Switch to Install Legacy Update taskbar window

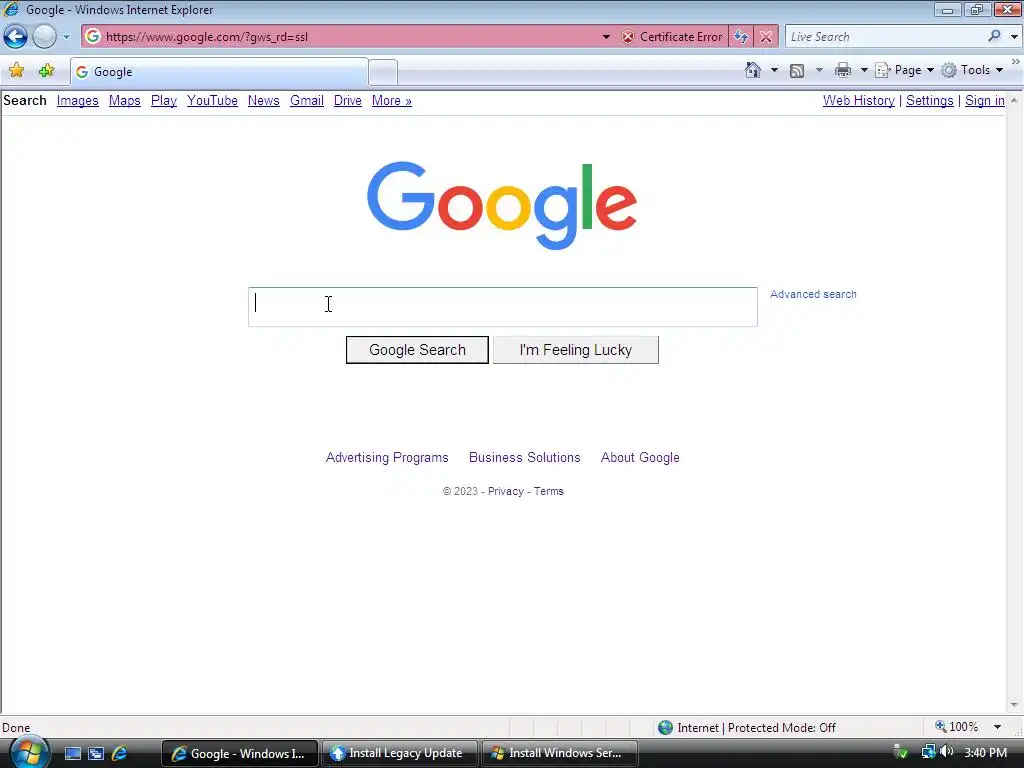(x=399, y=754)
